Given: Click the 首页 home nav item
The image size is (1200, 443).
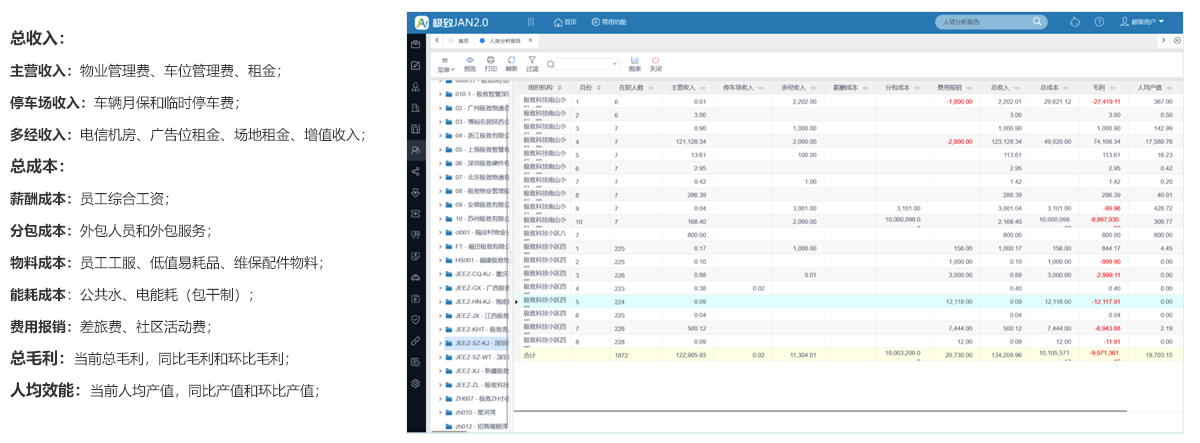Looking at the screenshot, I should click(x=565, y=21).
